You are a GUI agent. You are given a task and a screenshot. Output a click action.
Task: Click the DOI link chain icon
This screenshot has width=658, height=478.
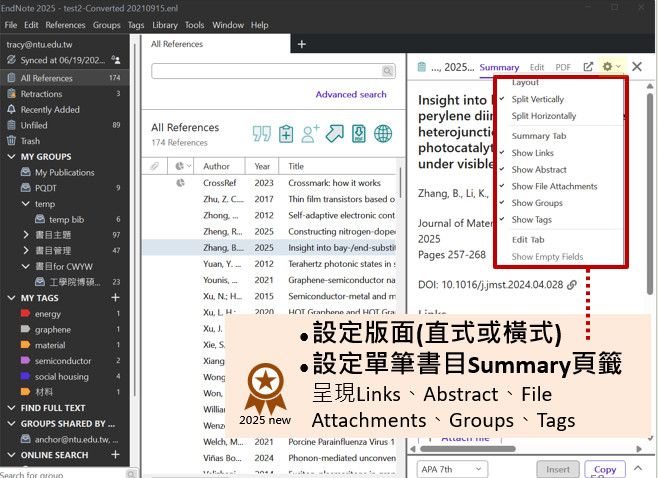[x=572, y=285]
